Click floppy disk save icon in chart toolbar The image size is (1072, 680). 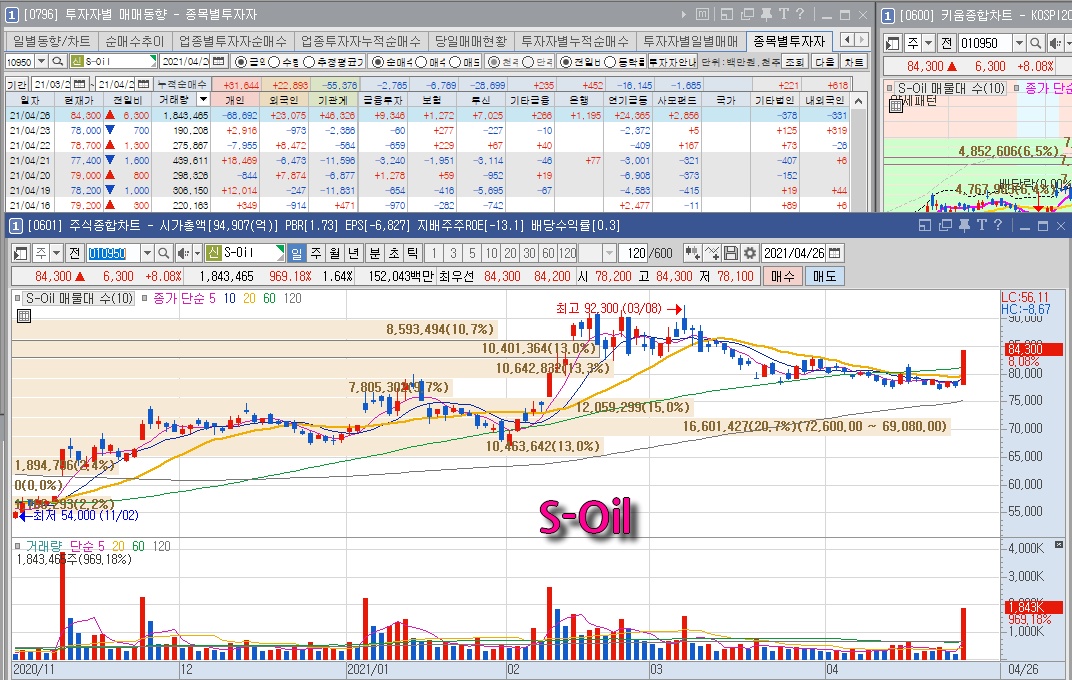(731, 254)
